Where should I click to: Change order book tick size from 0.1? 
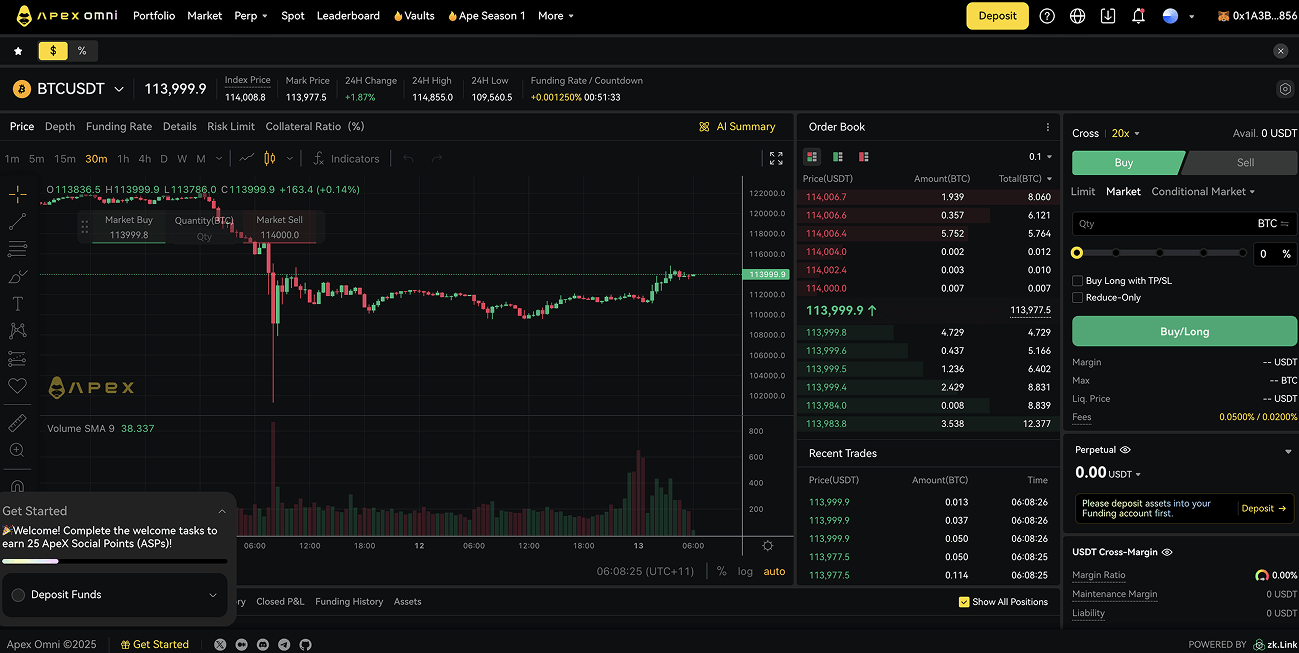coord(1036,157)
